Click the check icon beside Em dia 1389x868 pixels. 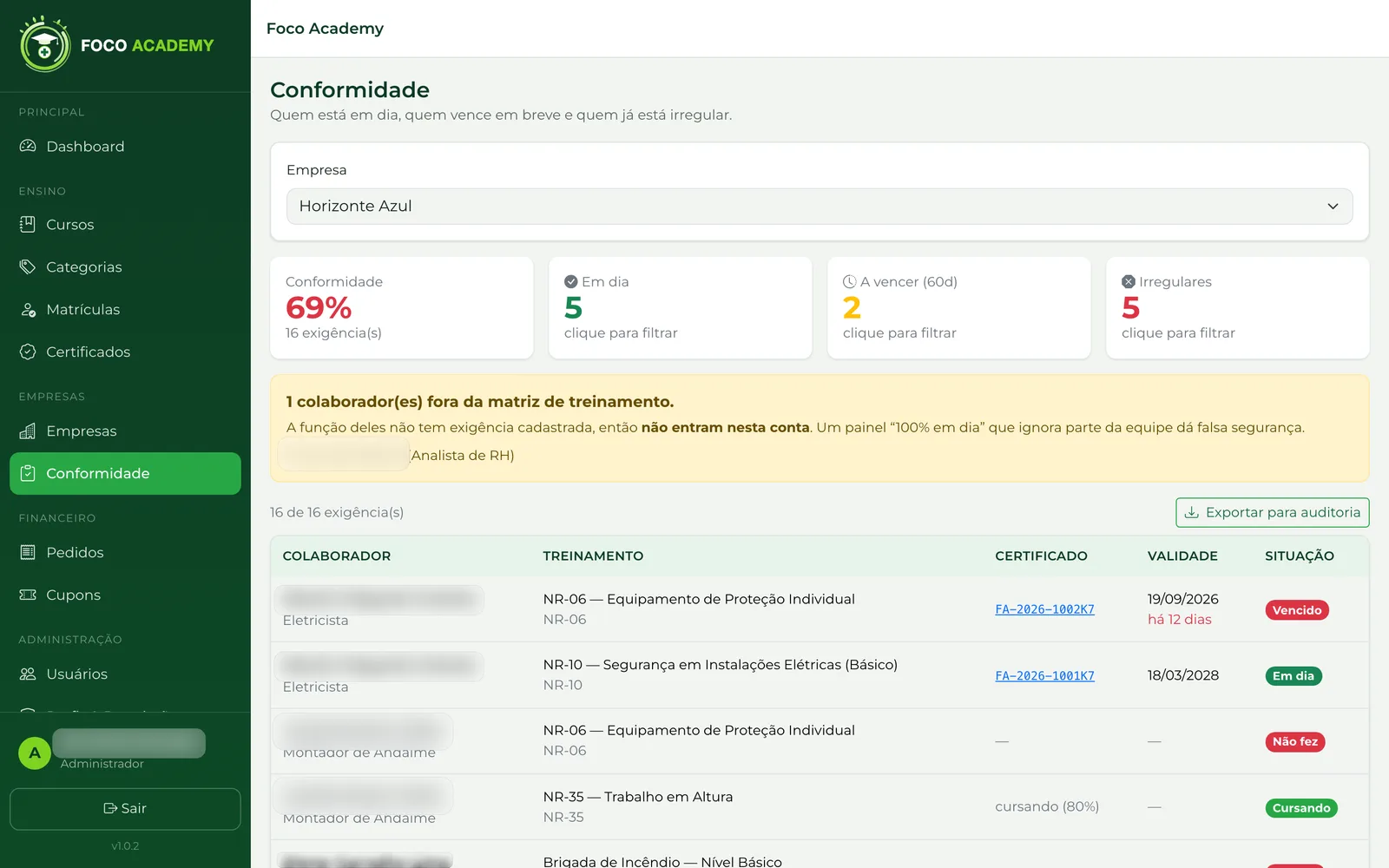[570, 281]
